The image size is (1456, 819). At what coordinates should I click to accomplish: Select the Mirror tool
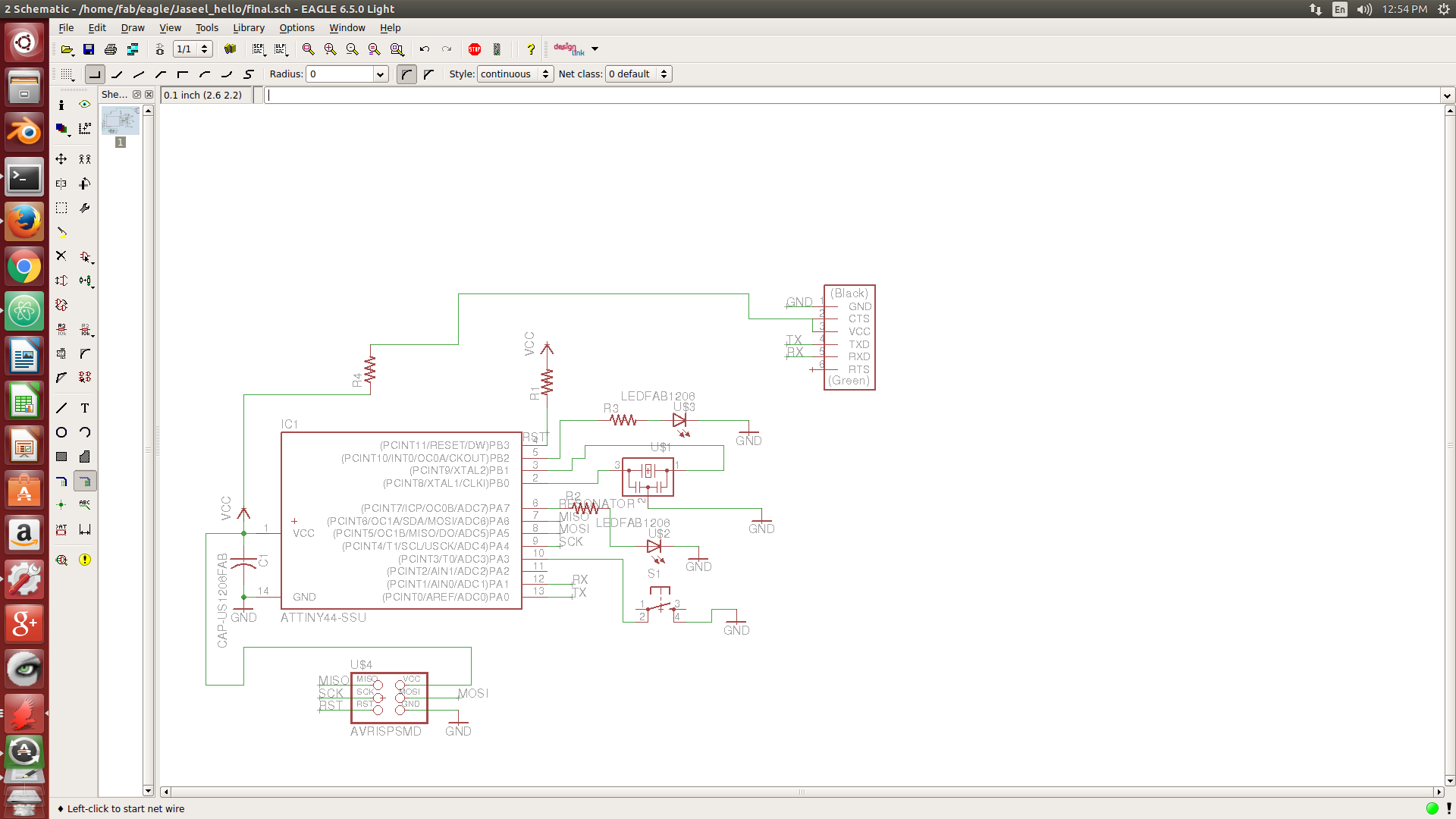click(61, 184)
